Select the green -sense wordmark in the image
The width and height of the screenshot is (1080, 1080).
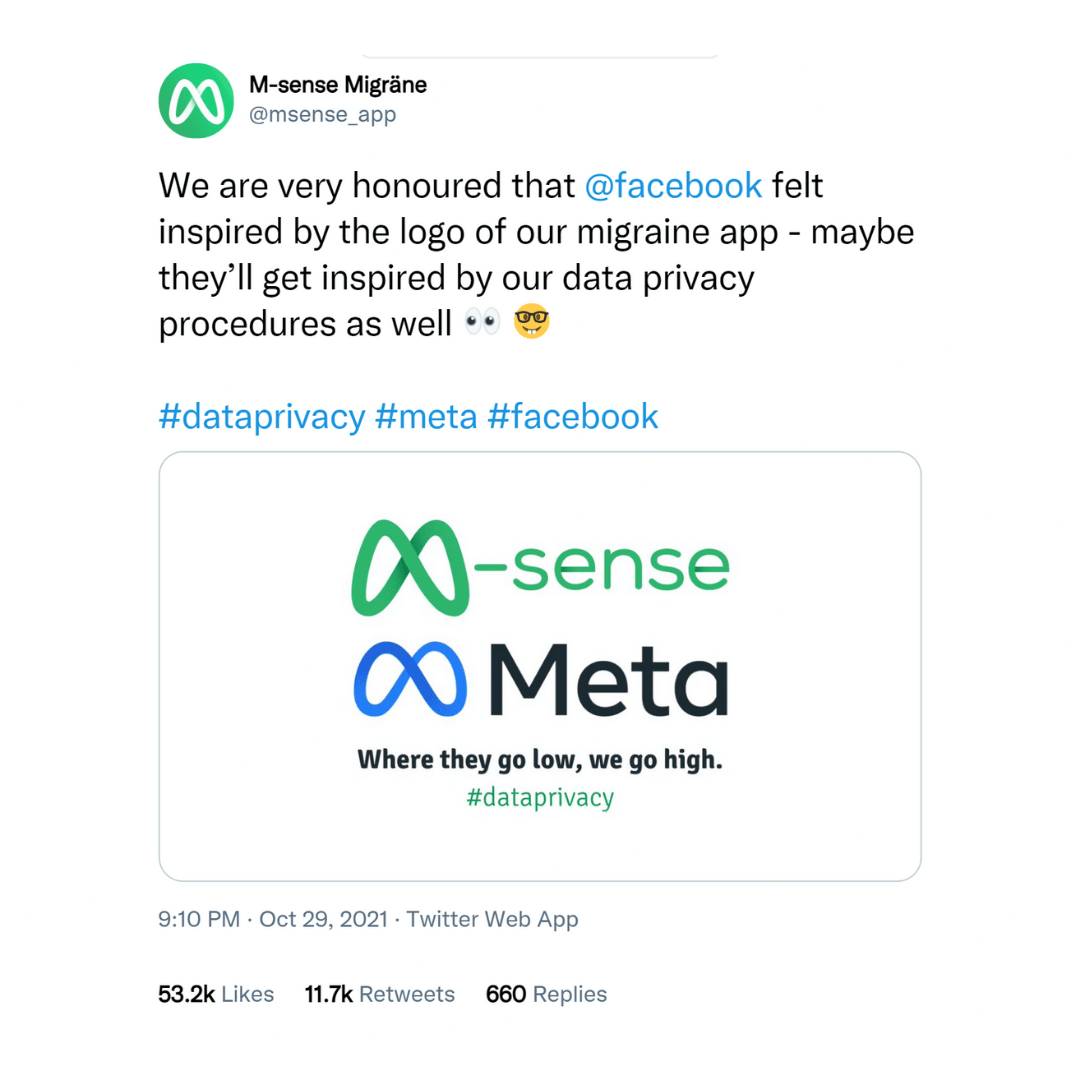click(602, 568)
